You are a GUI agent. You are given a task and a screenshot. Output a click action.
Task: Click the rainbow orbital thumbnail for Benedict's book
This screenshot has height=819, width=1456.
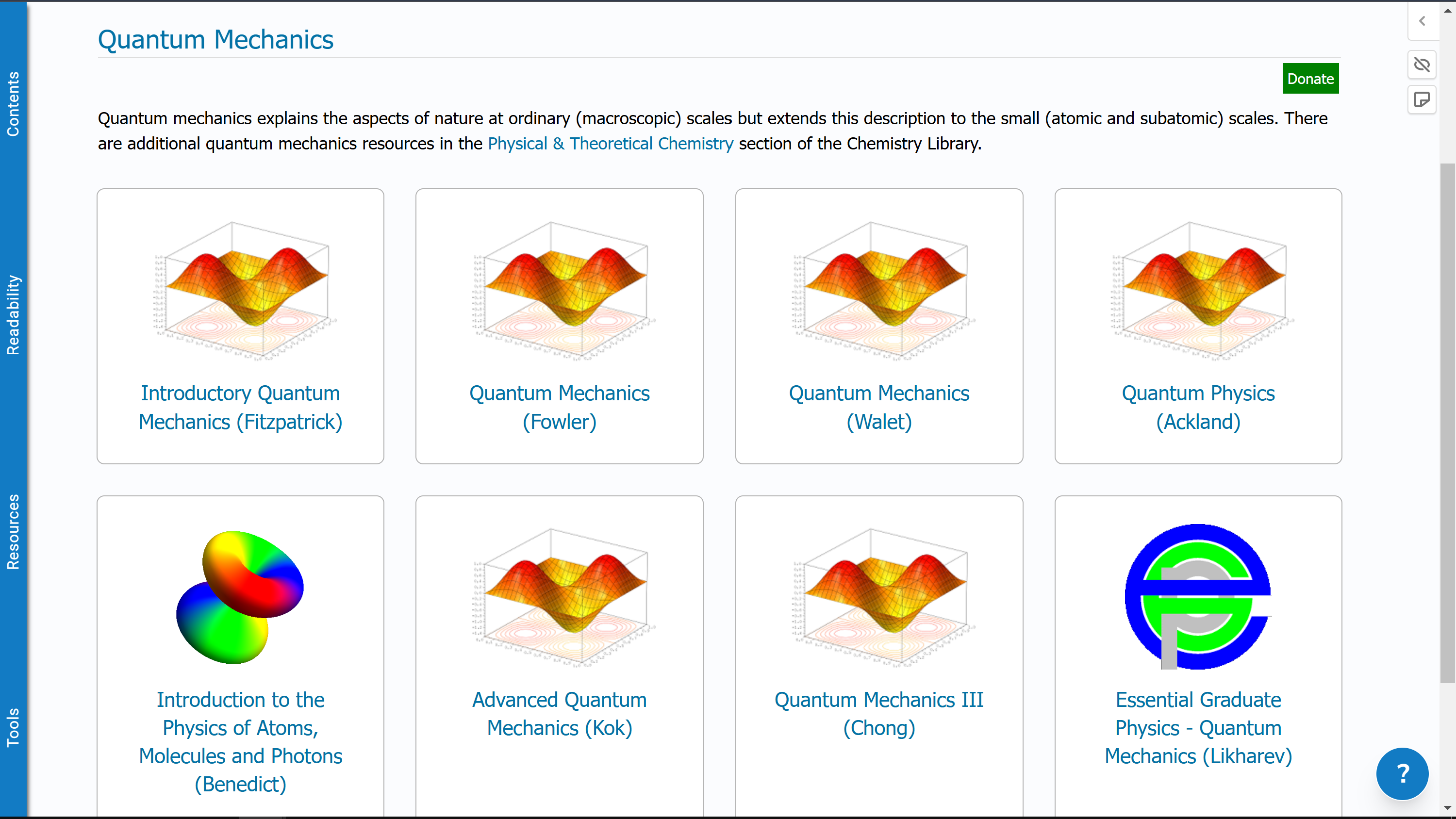(x=240, y=599)
